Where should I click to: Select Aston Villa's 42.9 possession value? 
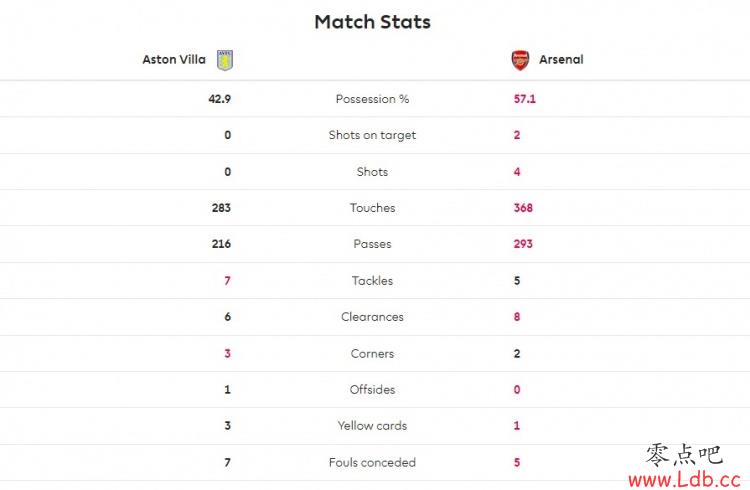(x=220, y=99)
